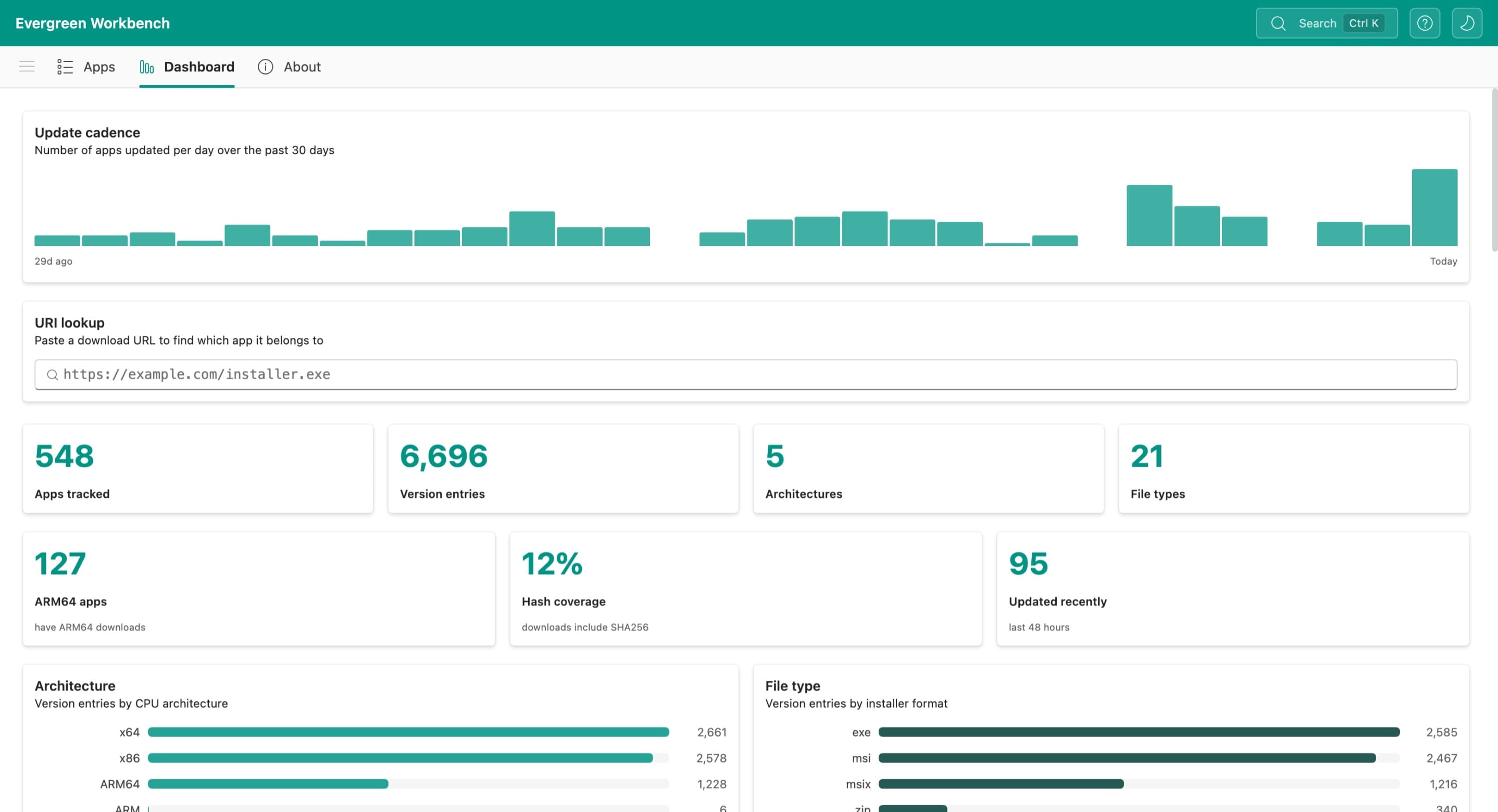Click the page vertical scrollbar
This screenshot has height=812, width=1498.
click(x=1494, y=170)
